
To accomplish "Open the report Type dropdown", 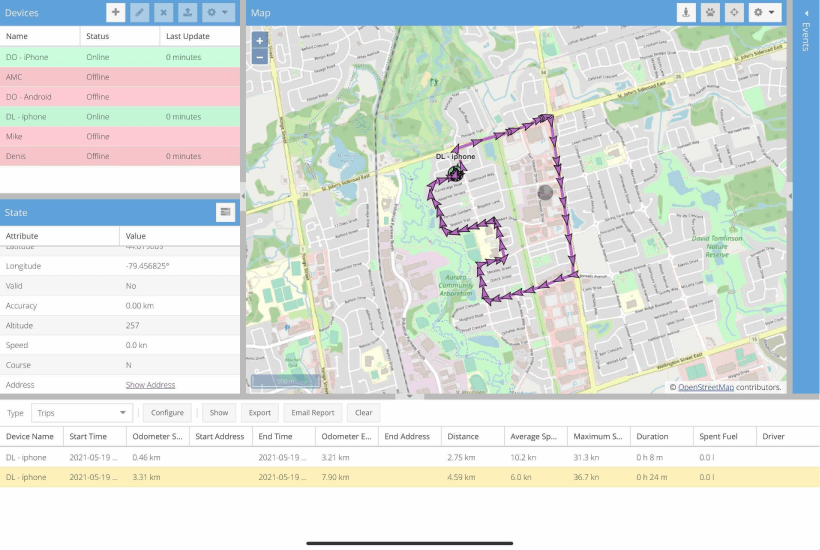I will click(82, 412).
